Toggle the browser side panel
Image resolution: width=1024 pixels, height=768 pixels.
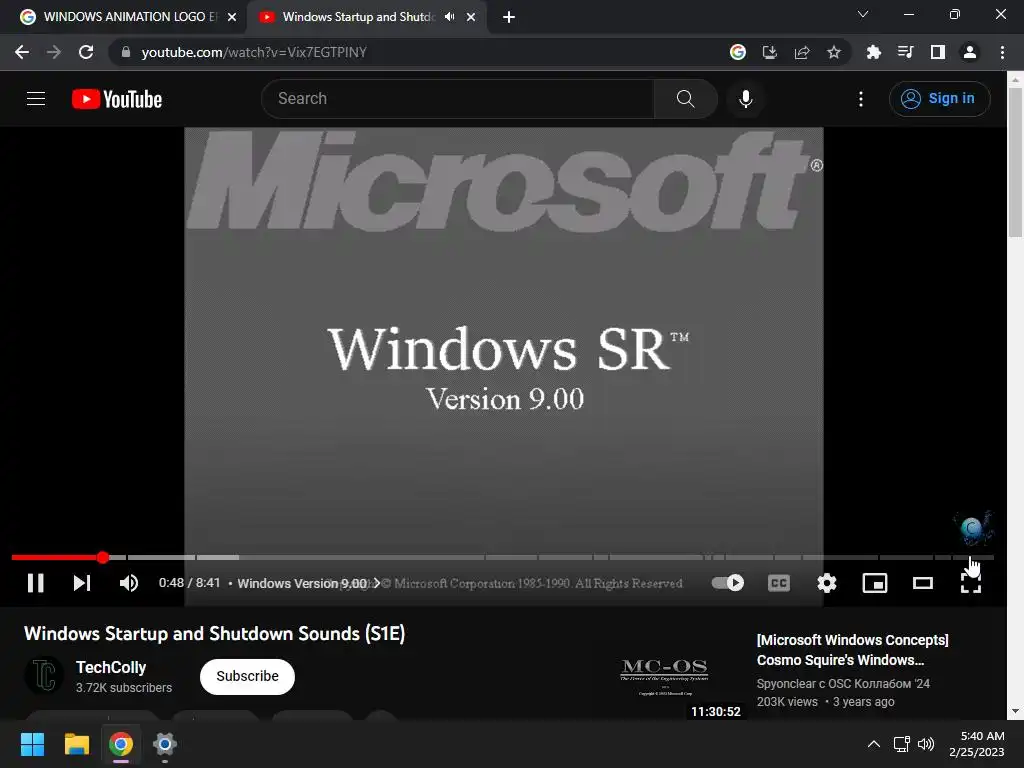point(937,52)
